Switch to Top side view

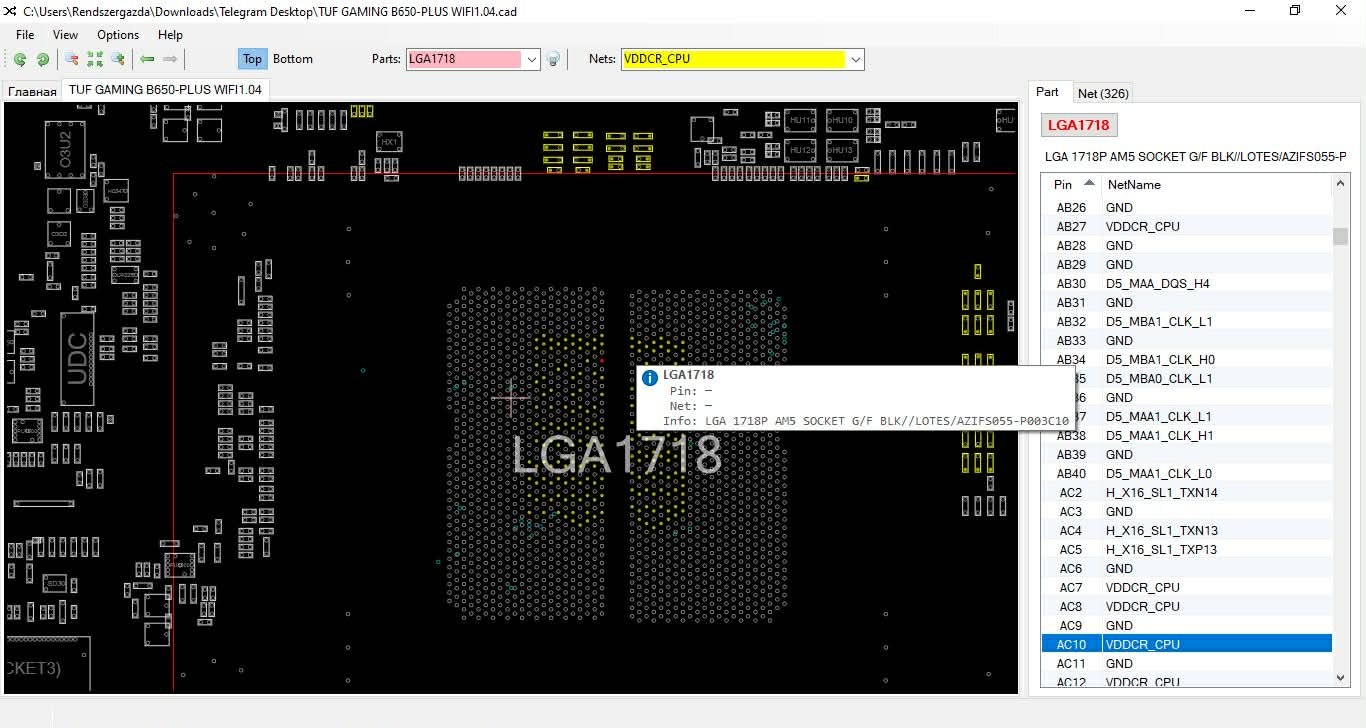click(252, 59)
